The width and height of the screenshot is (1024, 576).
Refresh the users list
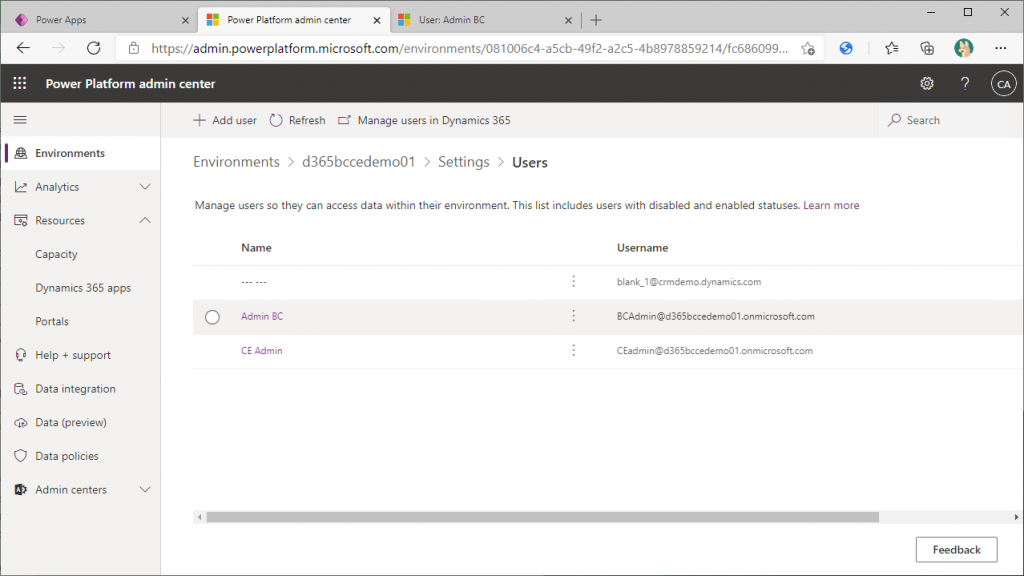tap(297, 120)
